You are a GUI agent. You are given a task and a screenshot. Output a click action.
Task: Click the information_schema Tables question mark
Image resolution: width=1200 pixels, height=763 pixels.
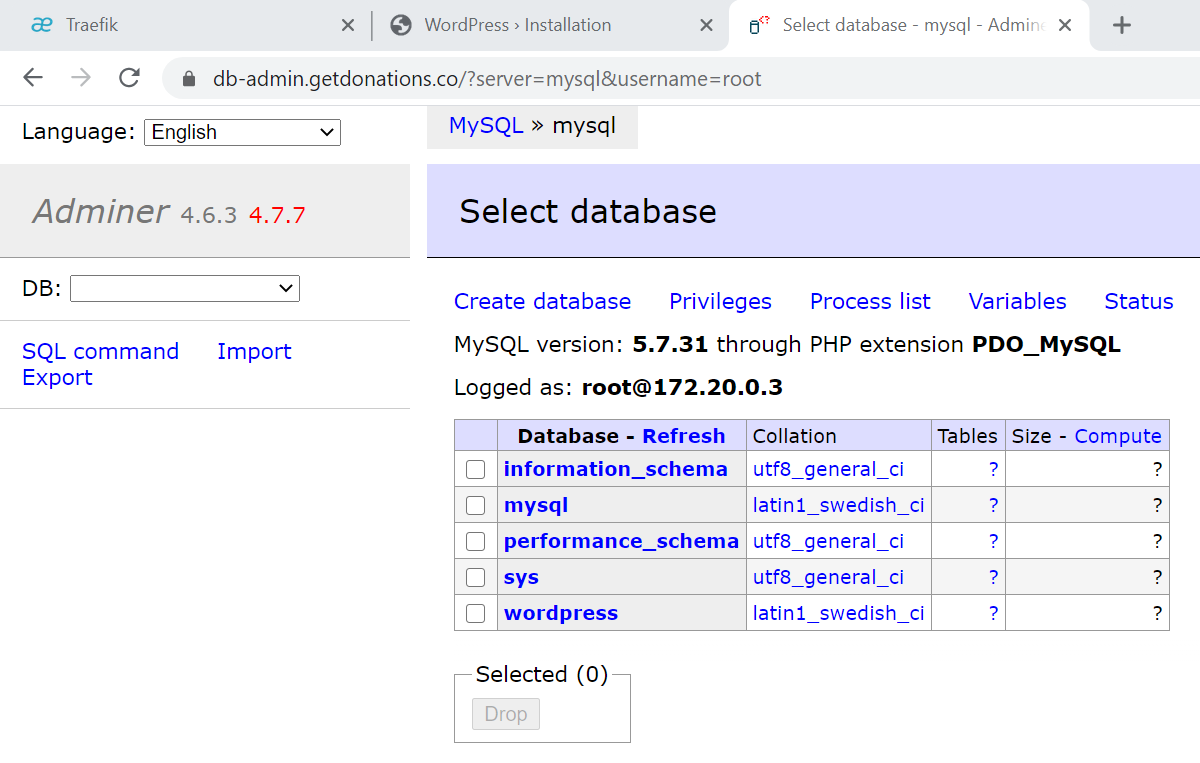point(993,469)
